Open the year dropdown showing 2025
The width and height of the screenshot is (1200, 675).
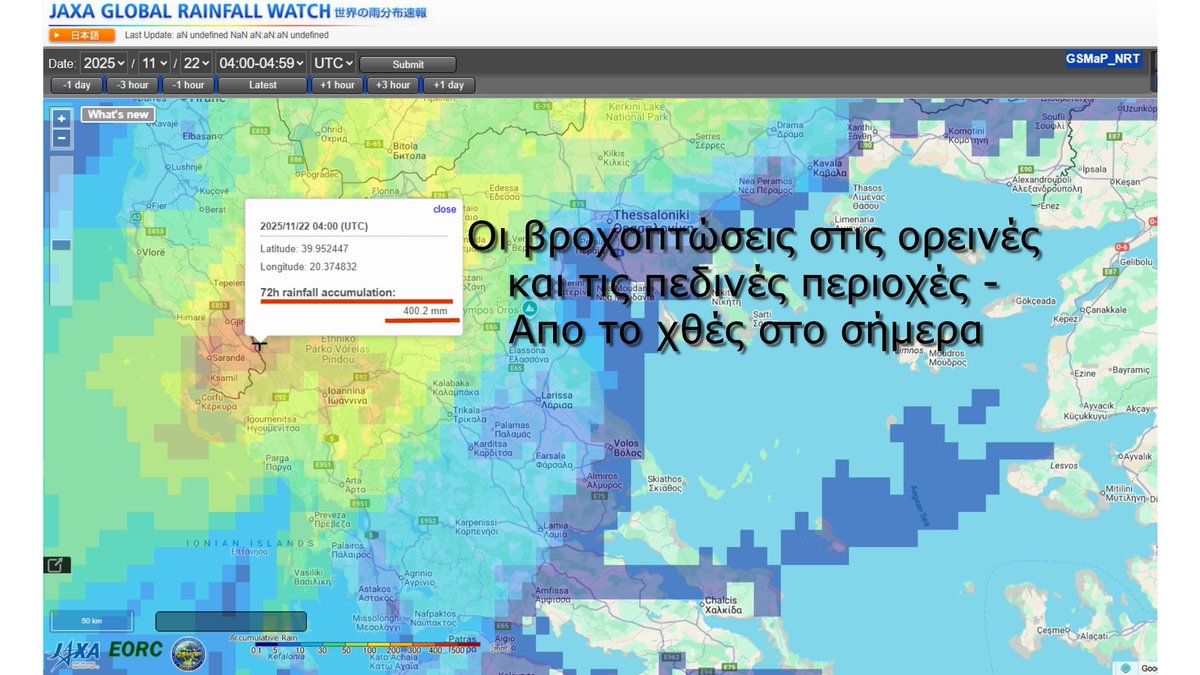click(x=104, y=62)
